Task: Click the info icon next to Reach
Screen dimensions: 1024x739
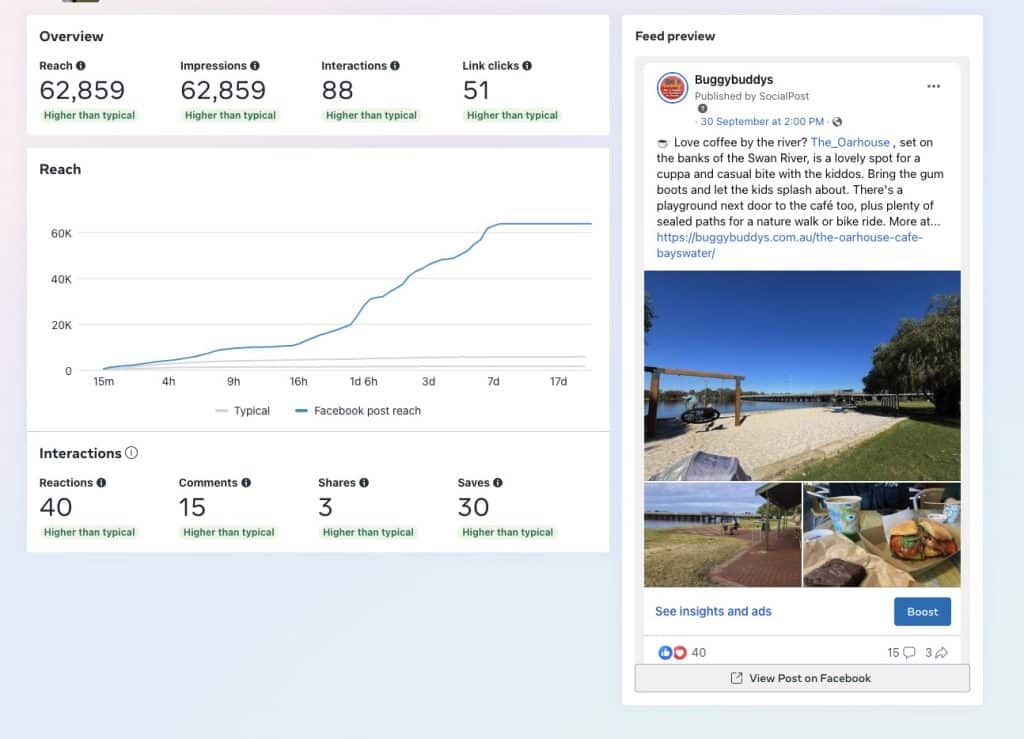Action: click(x=80, y=66)
